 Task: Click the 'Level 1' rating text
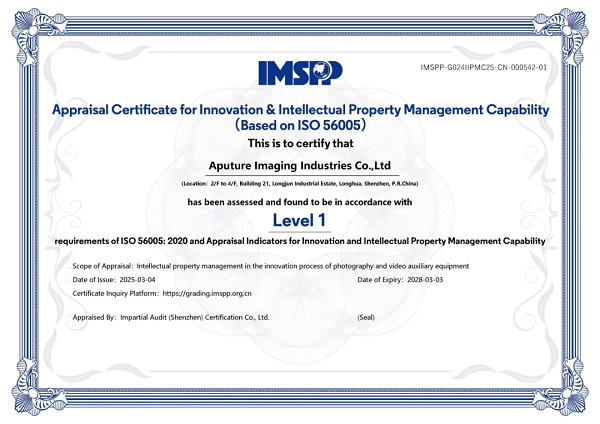(x=299, y=220)
